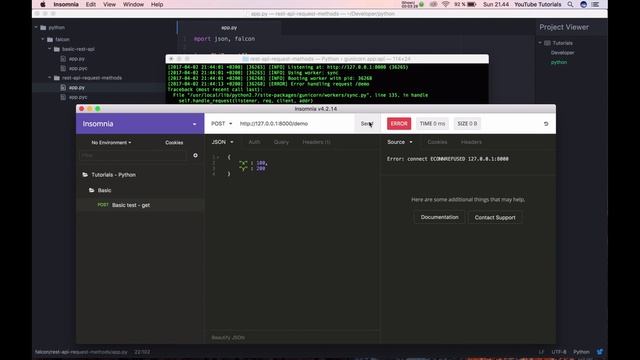
Task: Open the response history icon
Action: coord(546,124)
